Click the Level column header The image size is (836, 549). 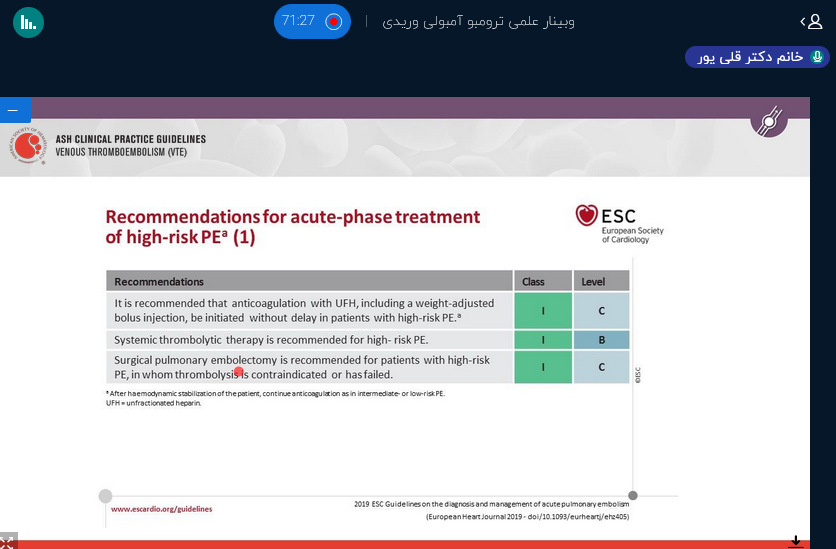click(601, 281)
